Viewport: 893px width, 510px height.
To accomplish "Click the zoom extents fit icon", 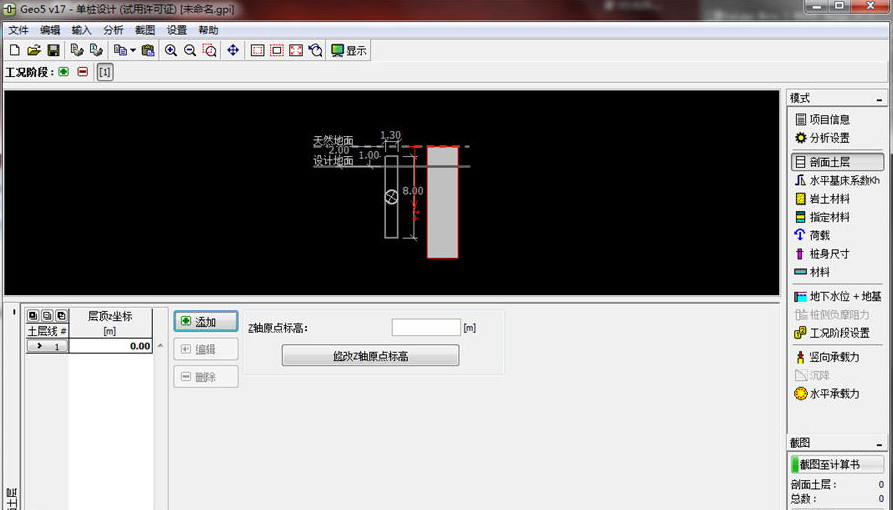I will [x=296, y=50].
